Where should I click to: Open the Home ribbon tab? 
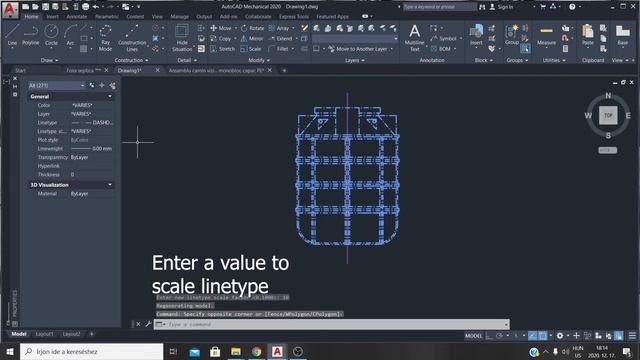pyautogui.click(x=31, y=17)
